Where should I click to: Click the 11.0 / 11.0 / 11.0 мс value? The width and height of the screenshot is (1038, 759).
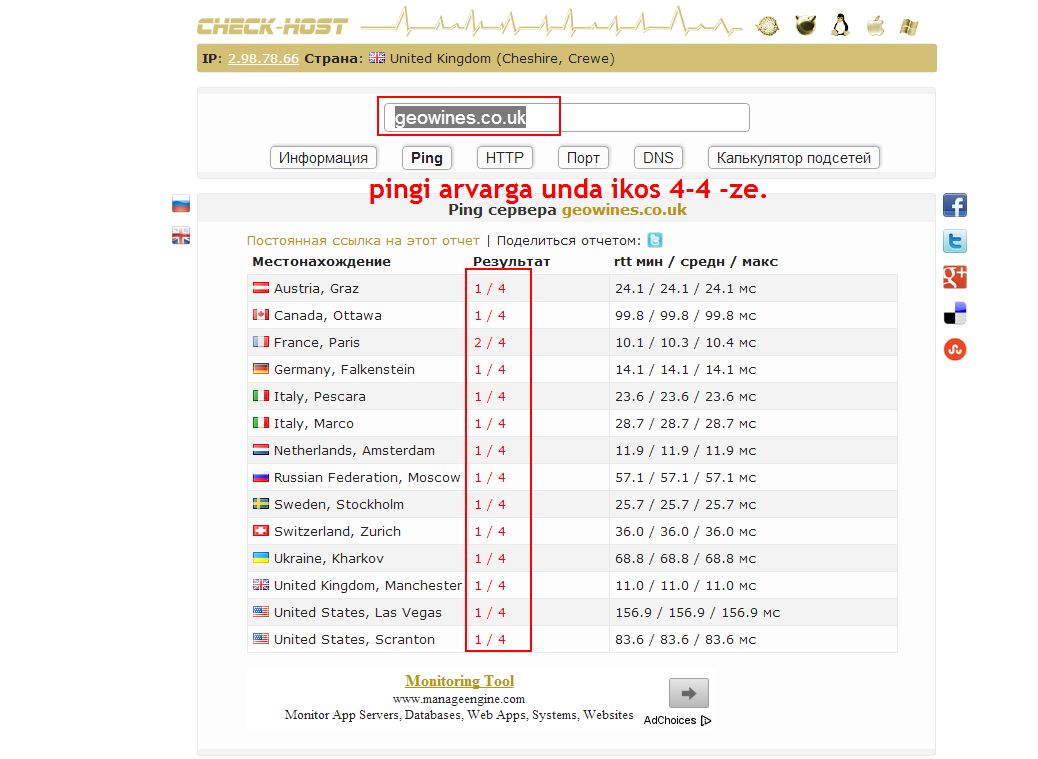tap(685, 586)
